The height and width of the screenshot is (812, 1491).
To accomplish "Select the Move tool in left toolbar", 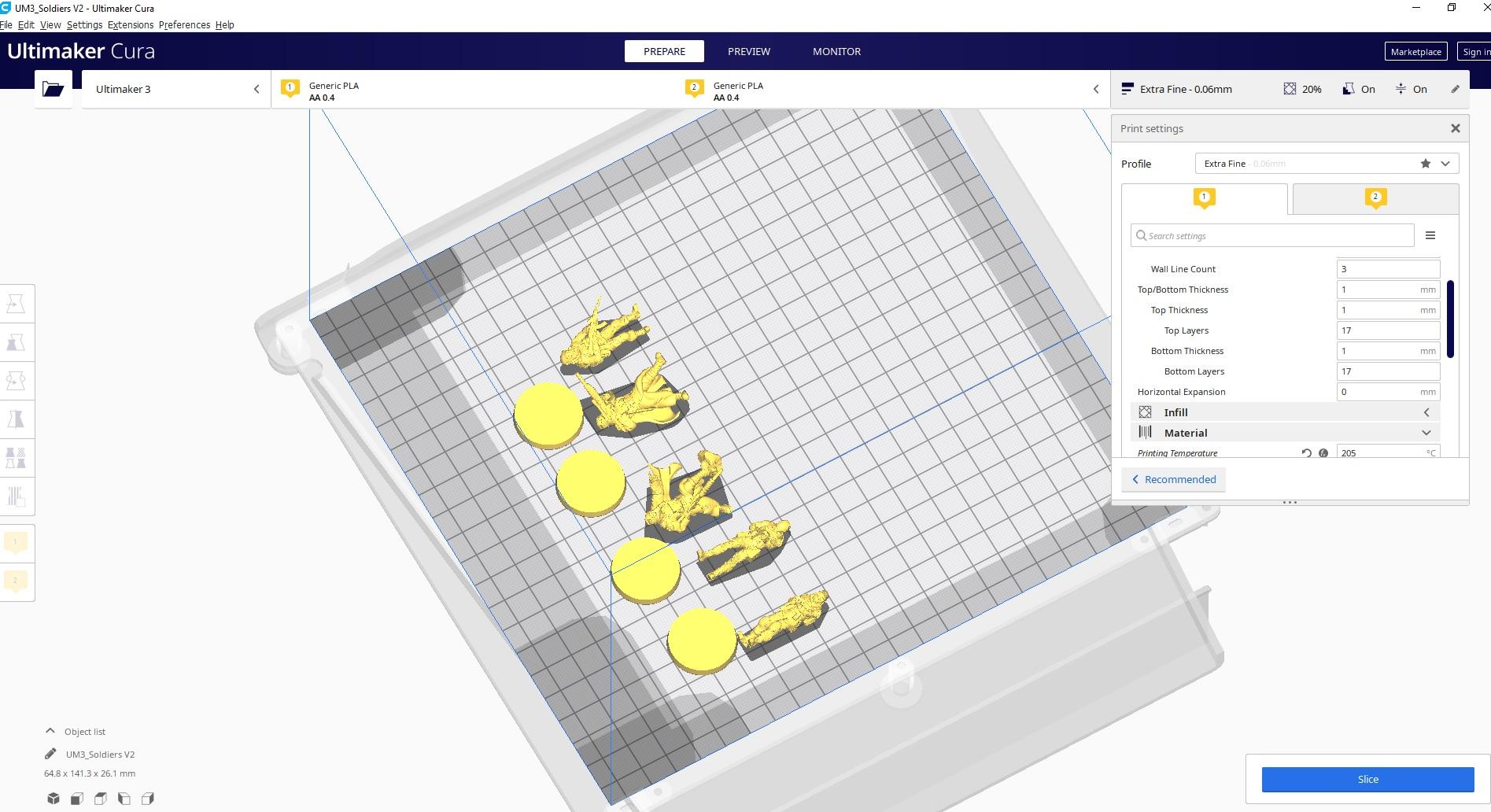I will coord(16,304).
